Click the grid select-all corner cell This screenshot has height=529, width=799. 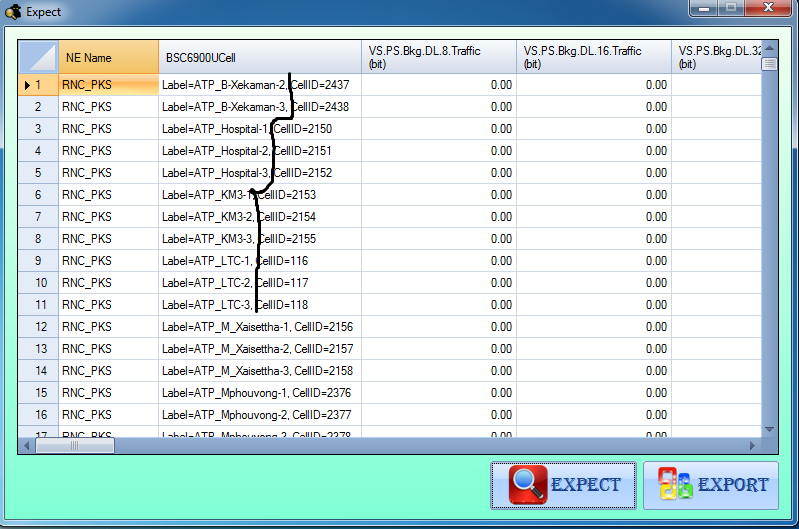pos(39,57)
